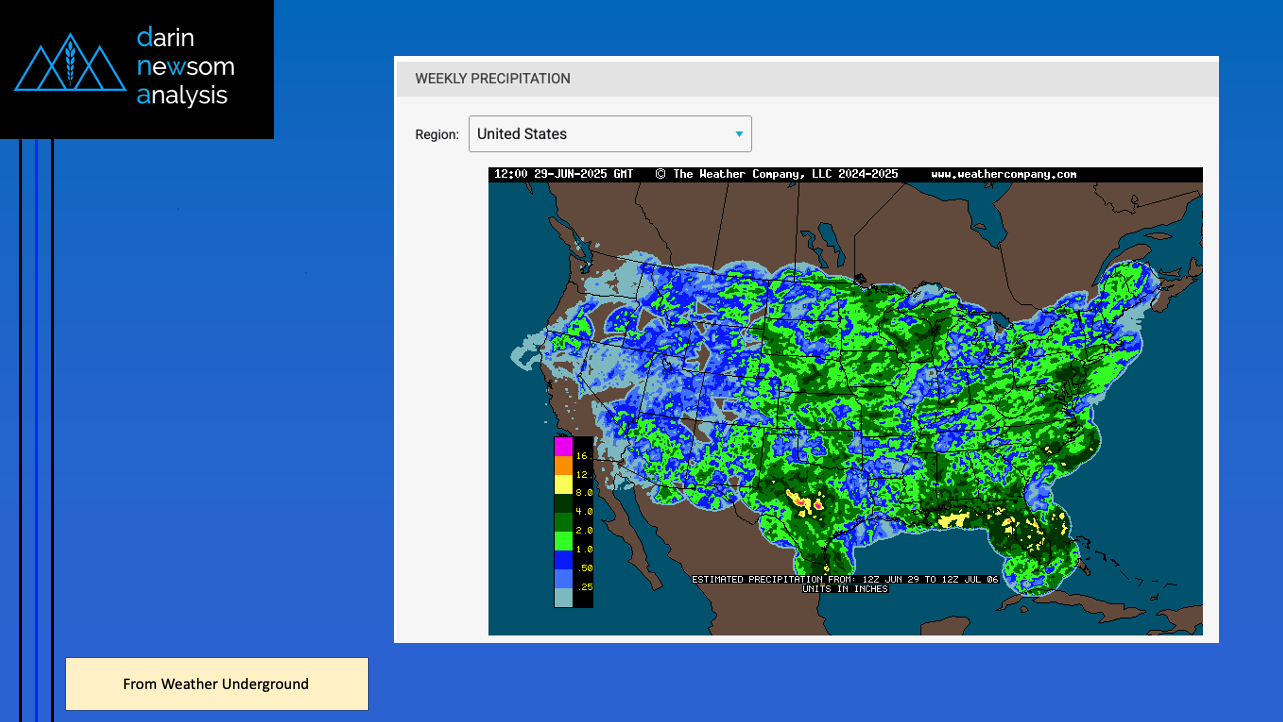Image resolution: width=1283 pixels, height=722 pixels.
Task: Select the United States region combo box
Action: (600, 134)
